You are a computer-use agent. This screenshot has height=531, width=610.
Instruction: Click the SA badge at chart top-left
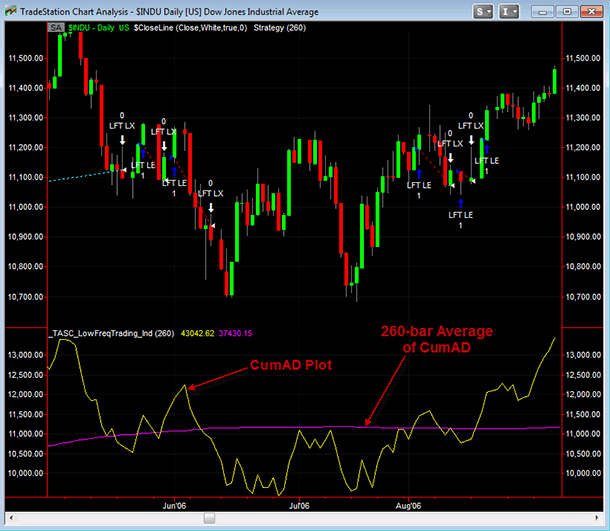coord(54,25)
